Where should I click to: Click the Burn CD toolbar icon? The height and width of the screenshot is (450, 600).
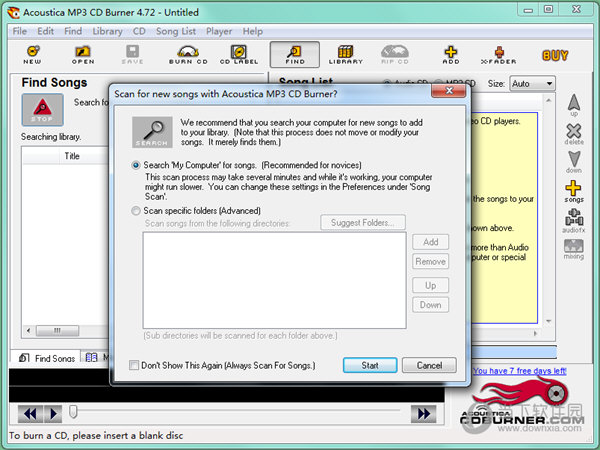[x=188, y=55]
